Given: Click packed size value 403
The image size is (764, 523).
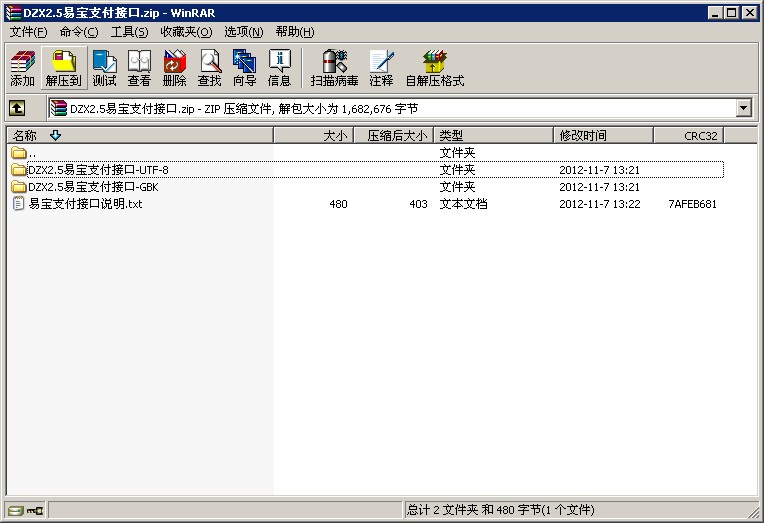Looking at the screenshot, I should tap(418, 204).
